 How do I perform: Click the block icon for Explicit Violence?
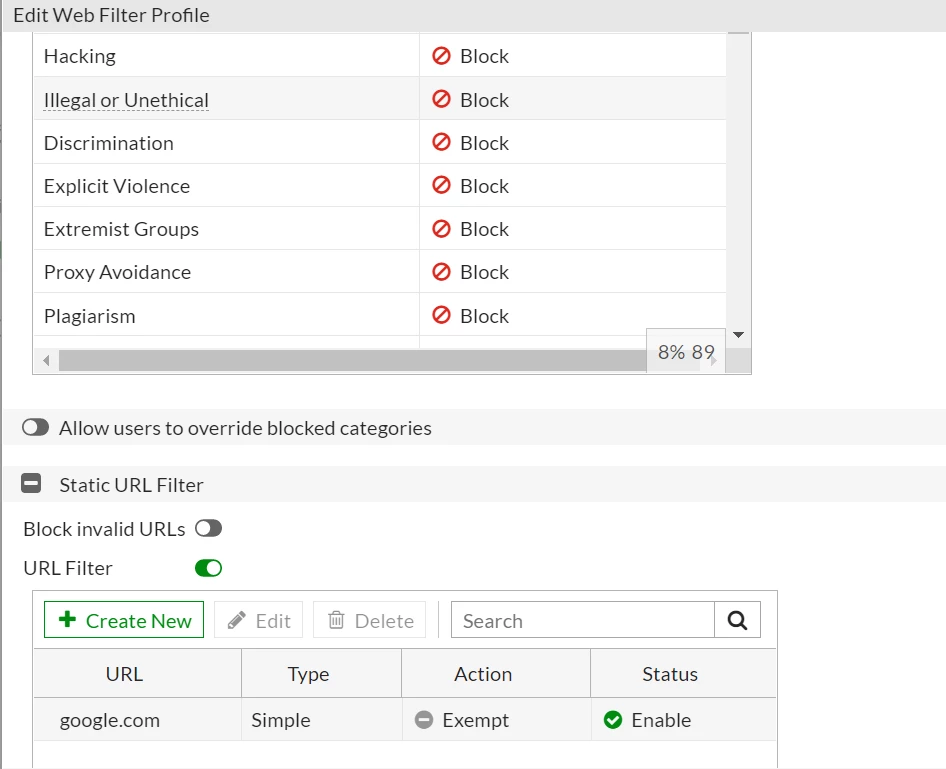click(441, 185)
